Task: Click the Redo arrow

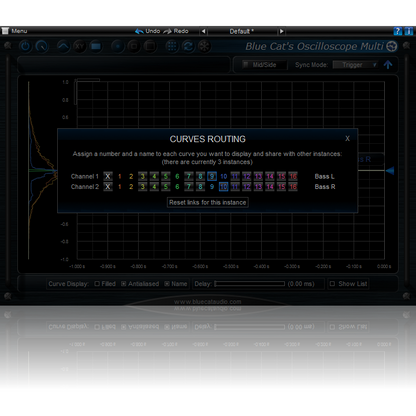Action: pyautogui.click(x=168, y=31)
